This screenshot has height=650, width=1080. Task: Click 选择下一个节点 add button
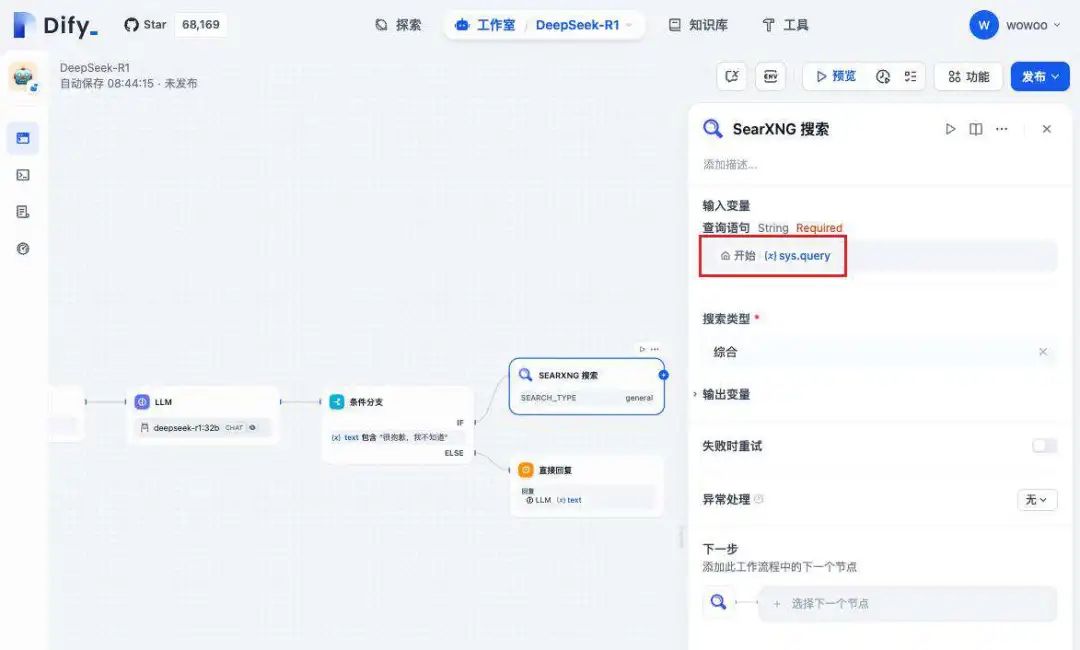pyautogui.click(x=907, y=603)
